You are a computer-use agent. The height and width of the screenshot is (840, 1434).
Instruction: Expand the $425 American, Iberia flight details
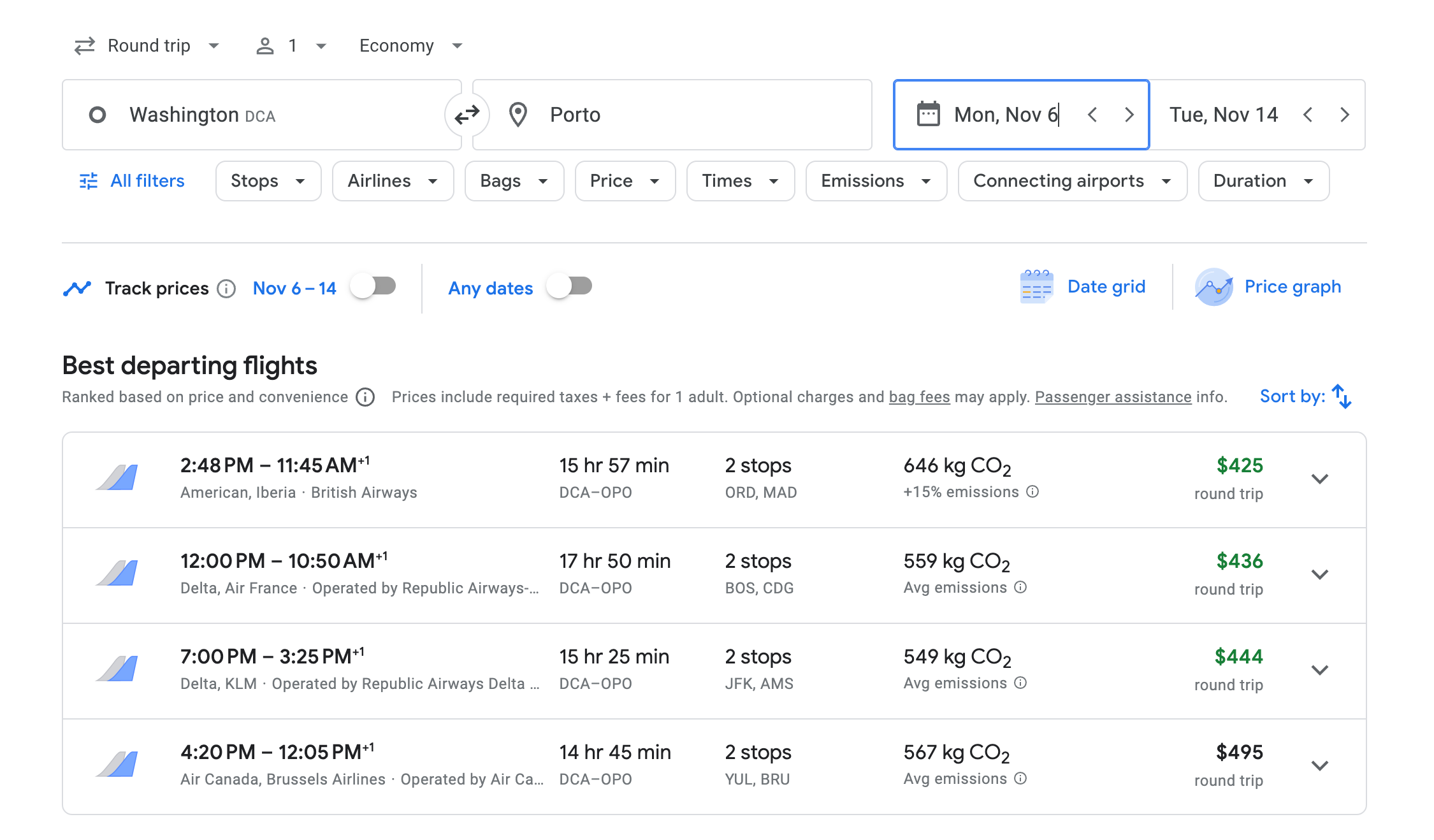click(1319, 479)
